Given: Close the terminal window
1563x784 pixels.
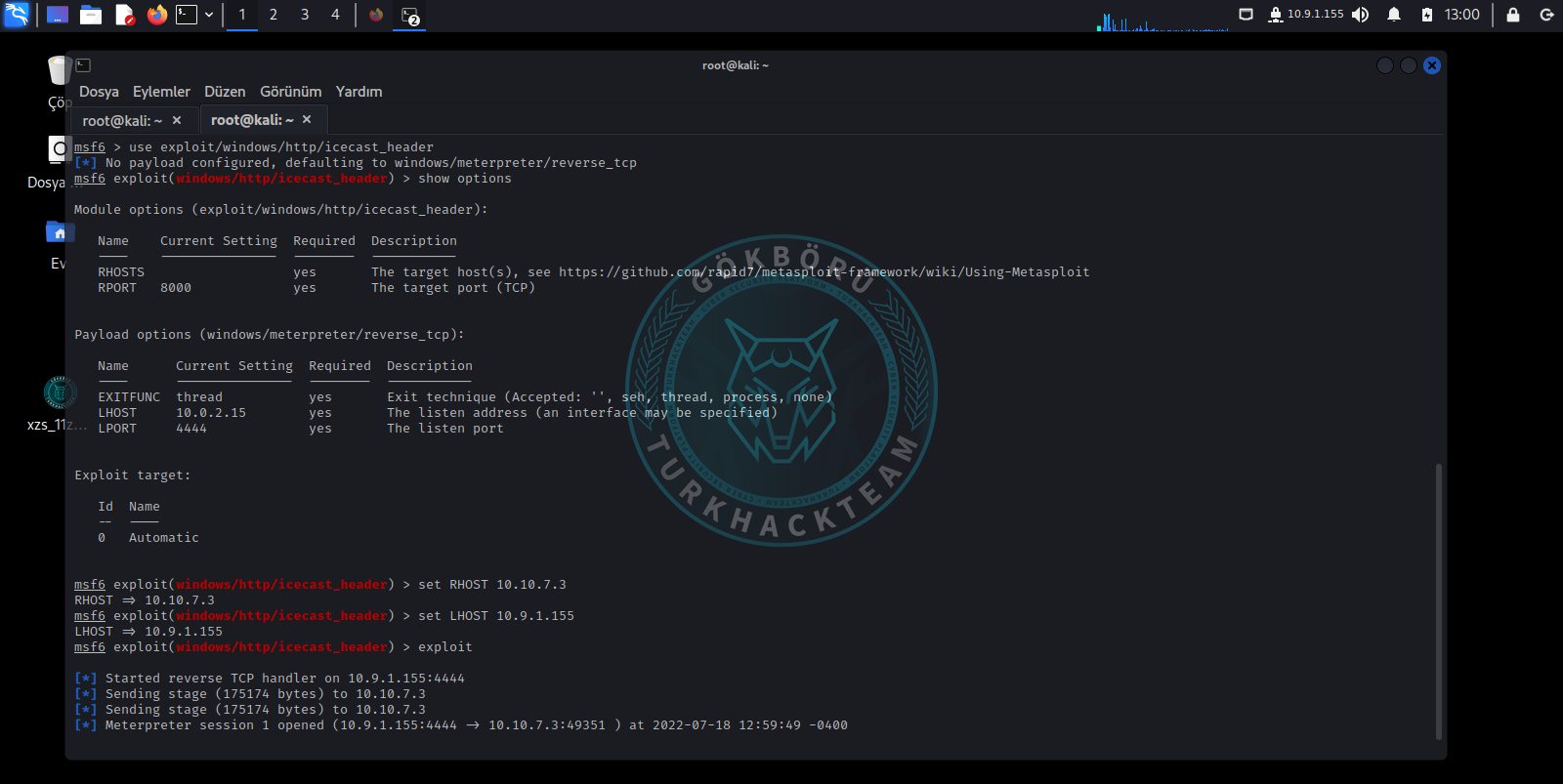Looking at the screenshot, I should coord(1432,65).
